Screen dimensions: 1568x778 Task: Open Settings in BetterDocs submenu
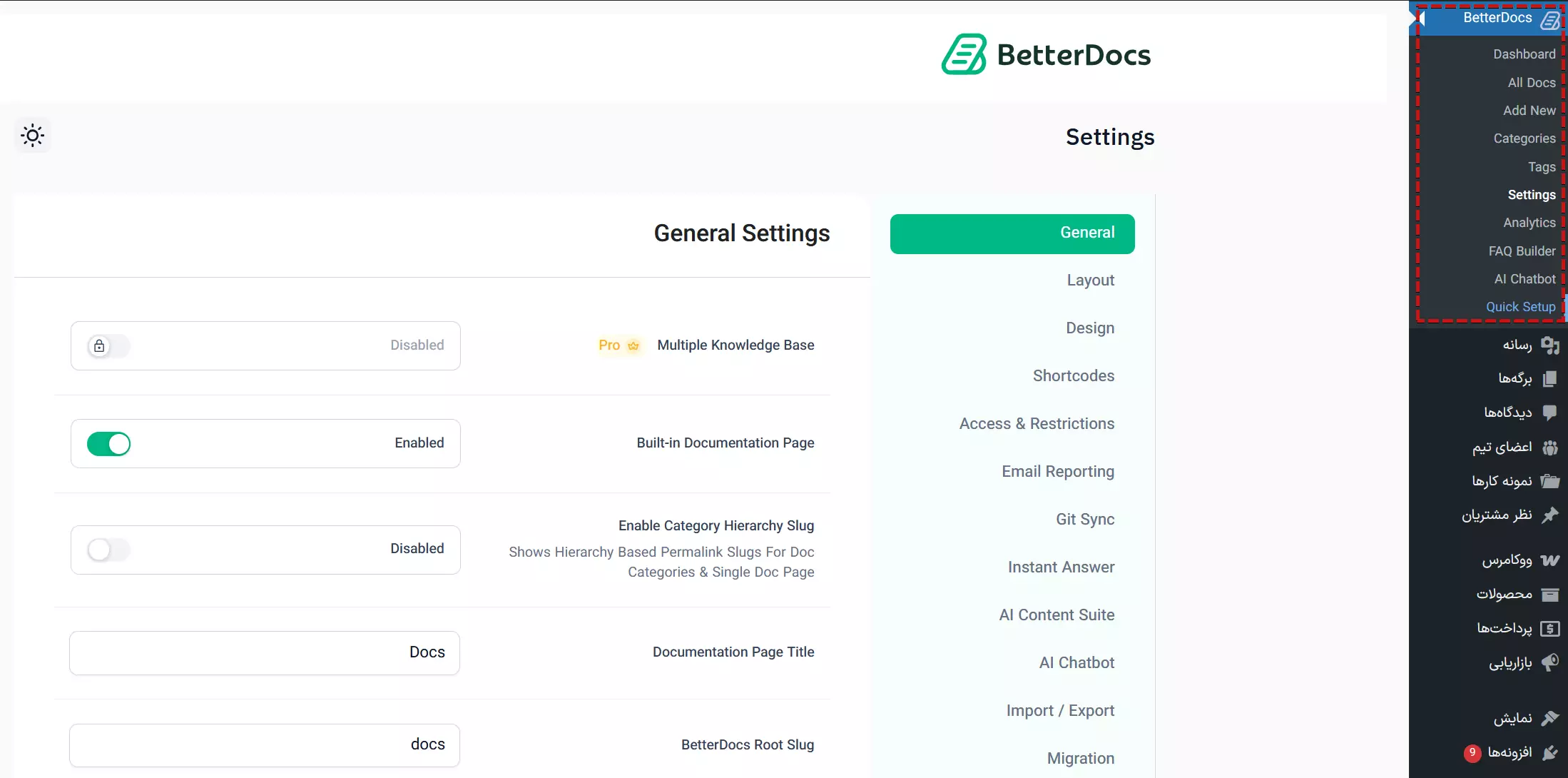pos(1531,195)
